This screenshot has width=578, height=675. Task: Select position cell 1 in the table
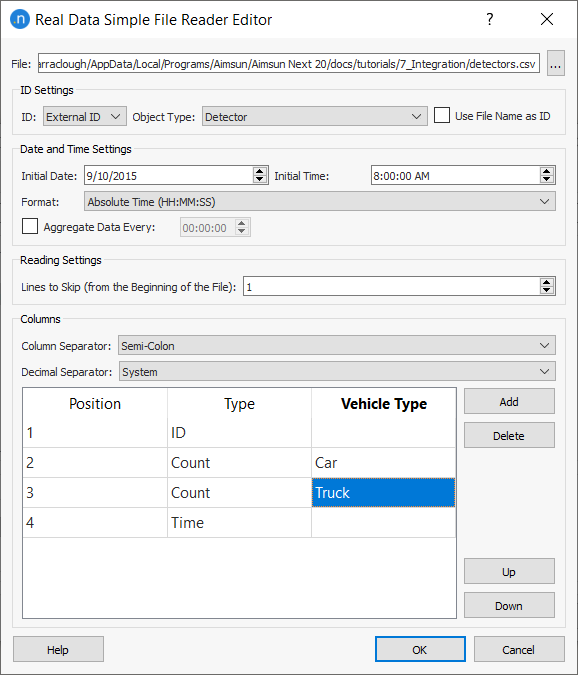tap(95, 433)
